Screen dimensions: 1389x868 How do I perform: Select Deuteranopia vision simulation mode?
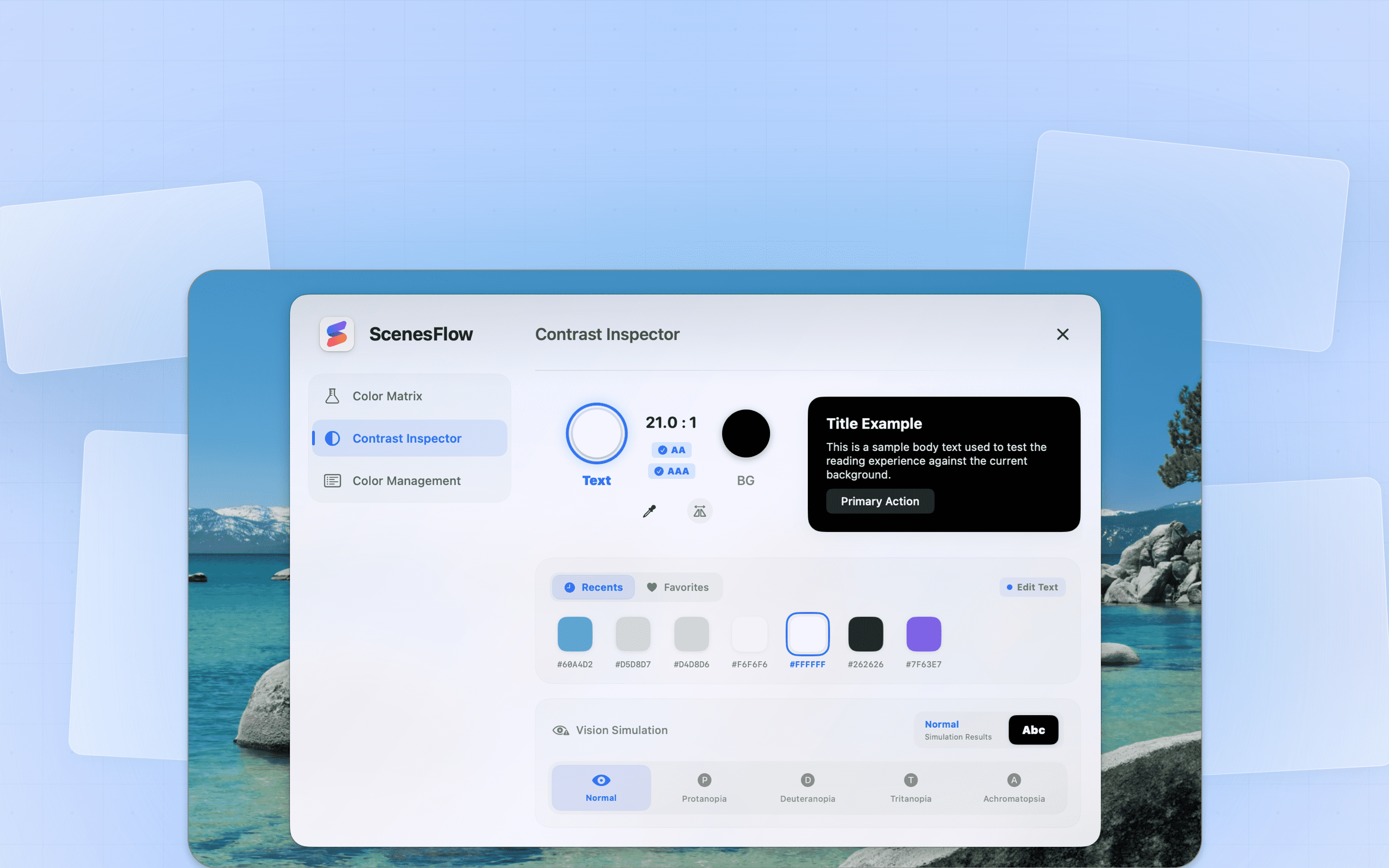(x=807, y=787)
